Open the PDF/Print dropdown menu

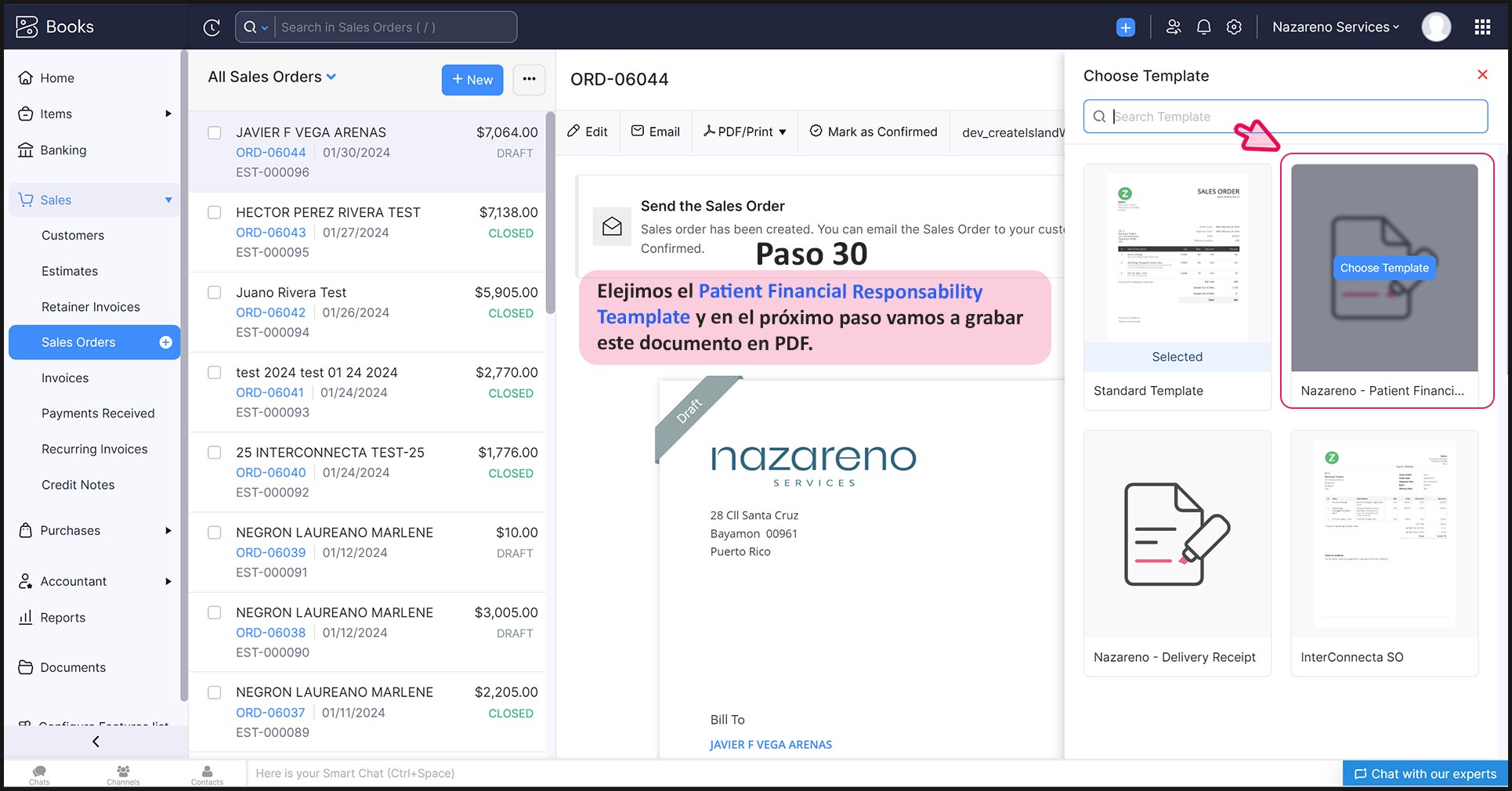point(745,132)
